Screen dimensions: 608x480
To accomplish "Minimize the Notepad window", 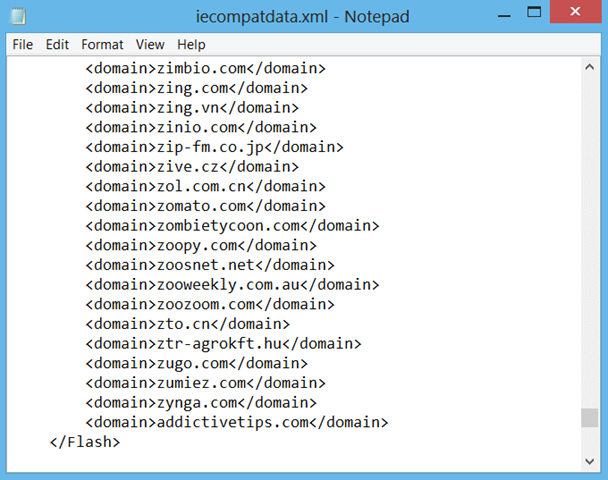I will [x=504, y=15].
